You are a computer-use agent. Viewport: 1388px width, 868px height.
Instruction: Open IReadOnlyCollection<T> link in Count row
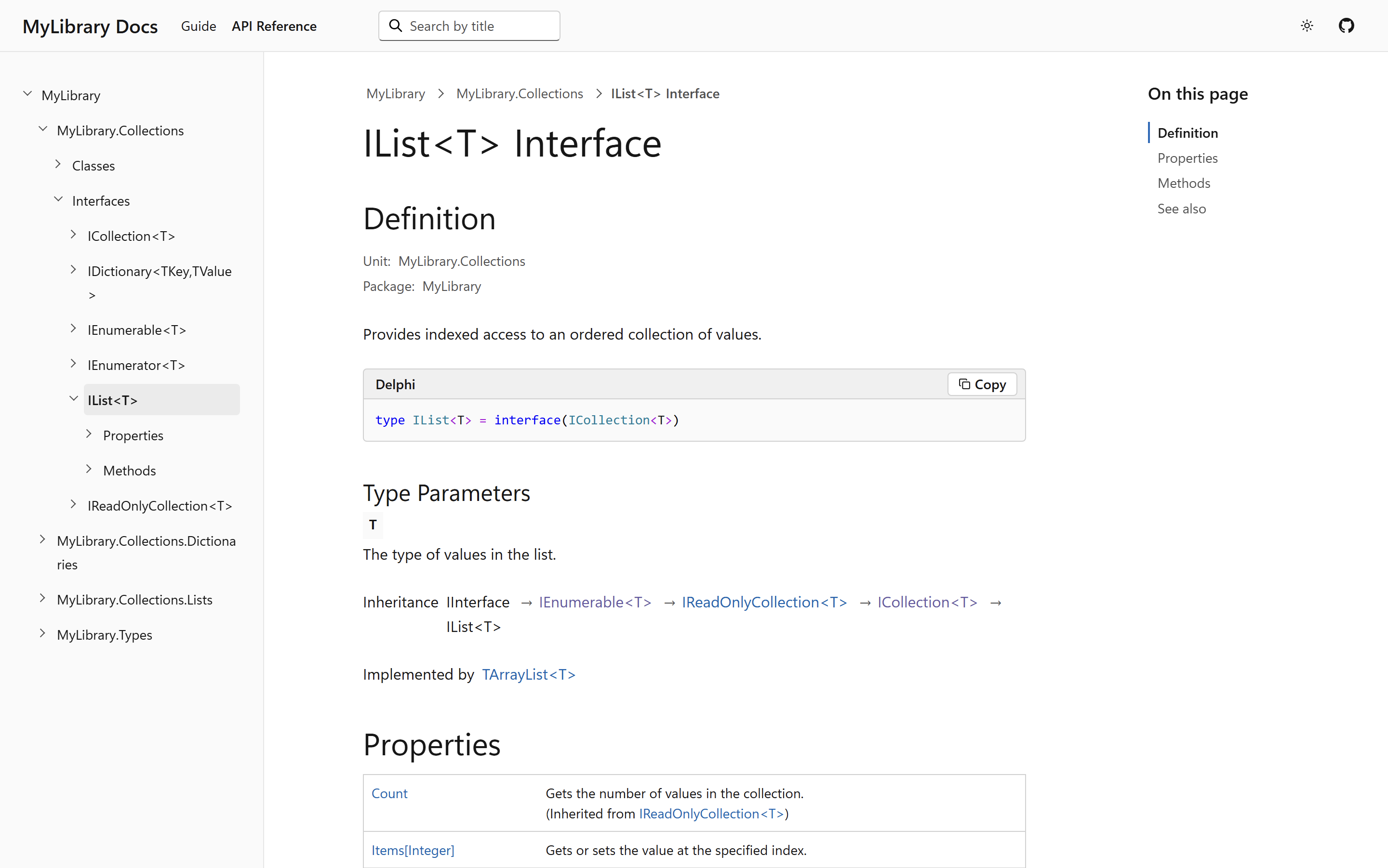click(x=711, y=814)
